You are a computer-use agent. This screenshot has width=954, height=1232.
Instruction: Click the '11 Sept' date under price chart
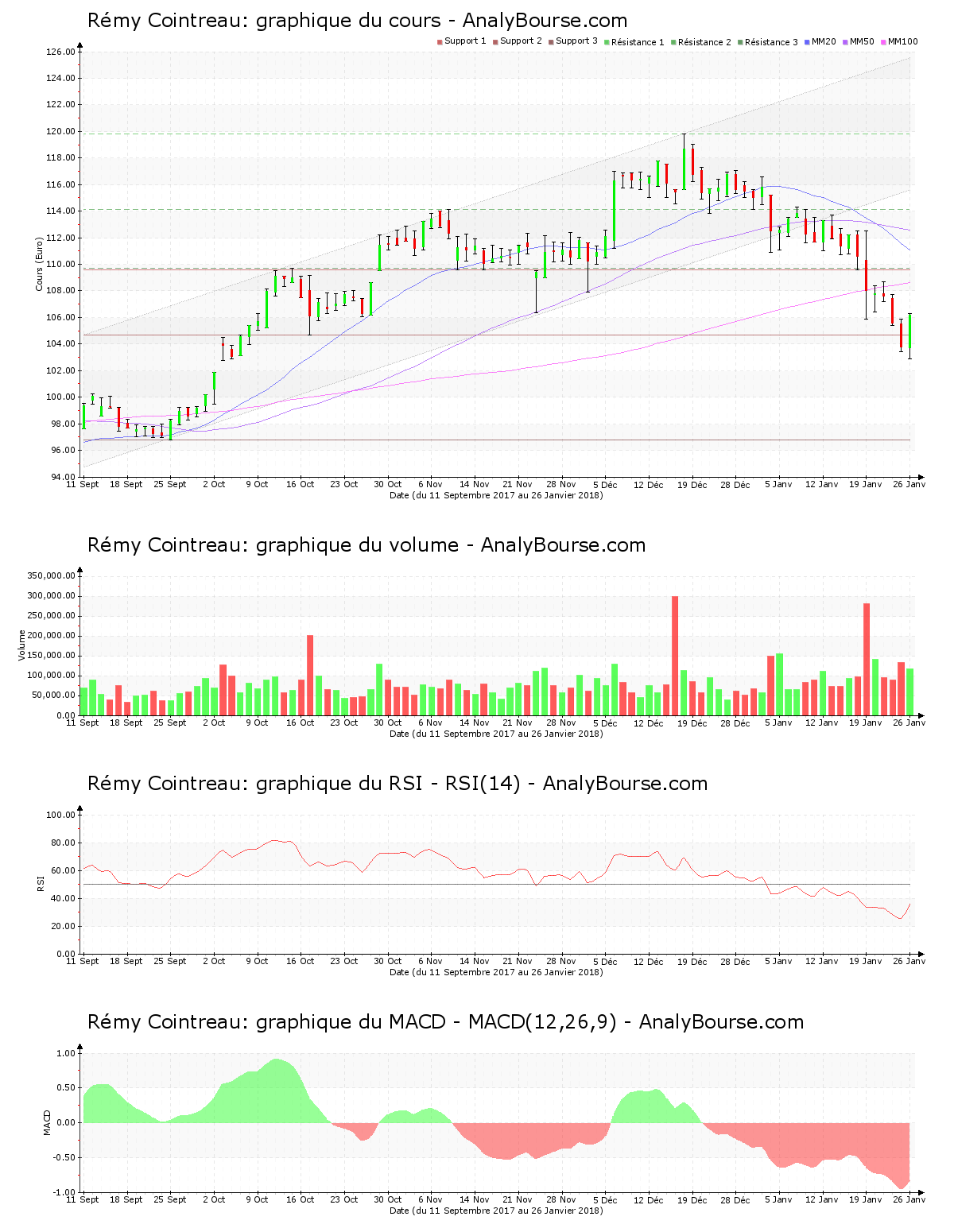point(83,484)
